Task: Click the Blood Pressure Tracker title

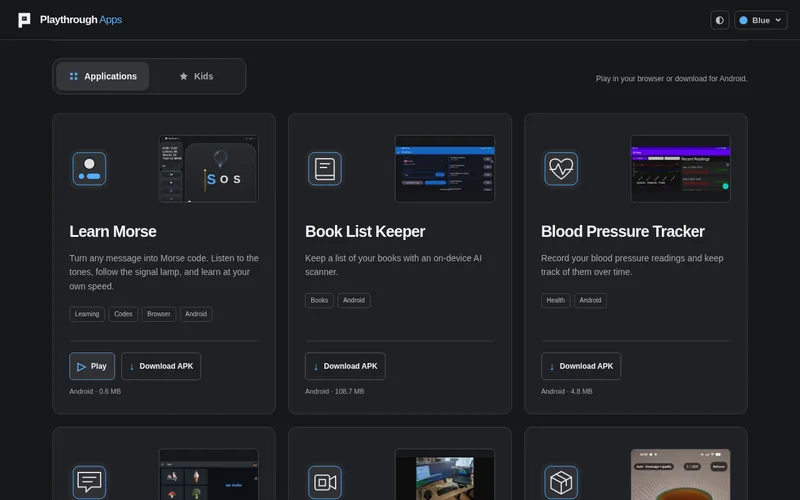Action: (x=622, y=232)
